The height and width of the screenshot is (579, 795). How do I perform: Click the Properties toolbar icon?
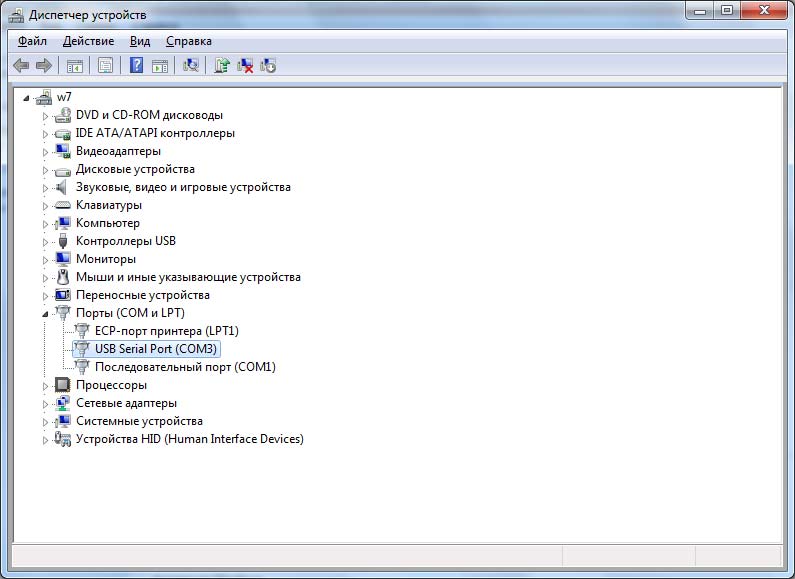[103, 65]
